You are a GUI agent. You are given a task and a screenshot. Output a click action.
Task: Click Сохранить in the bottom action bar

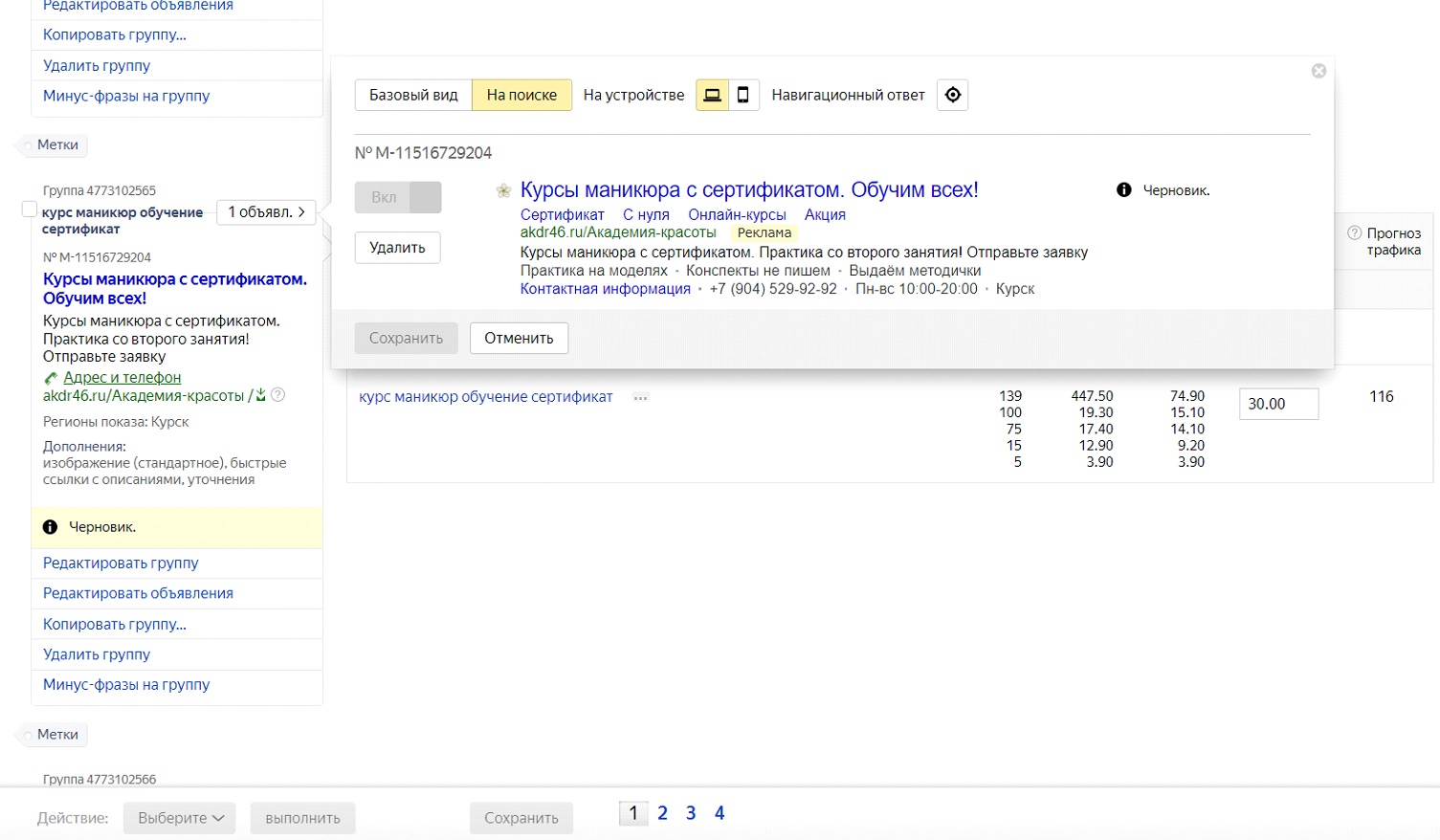pyautogui.click(x=521, y=818)
